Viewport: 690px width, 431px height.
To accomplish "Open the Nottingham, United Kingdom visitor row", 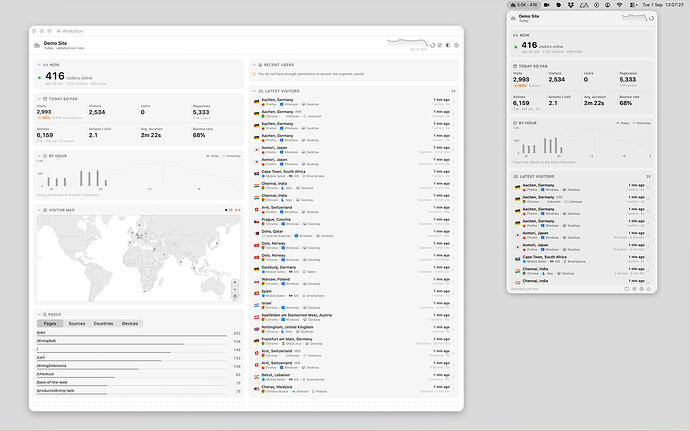I will [x=353, y=329].
